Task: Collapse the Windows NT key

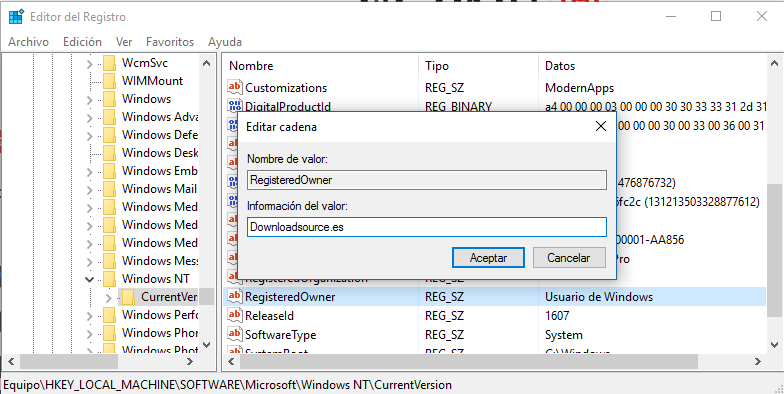Action: 90,280
